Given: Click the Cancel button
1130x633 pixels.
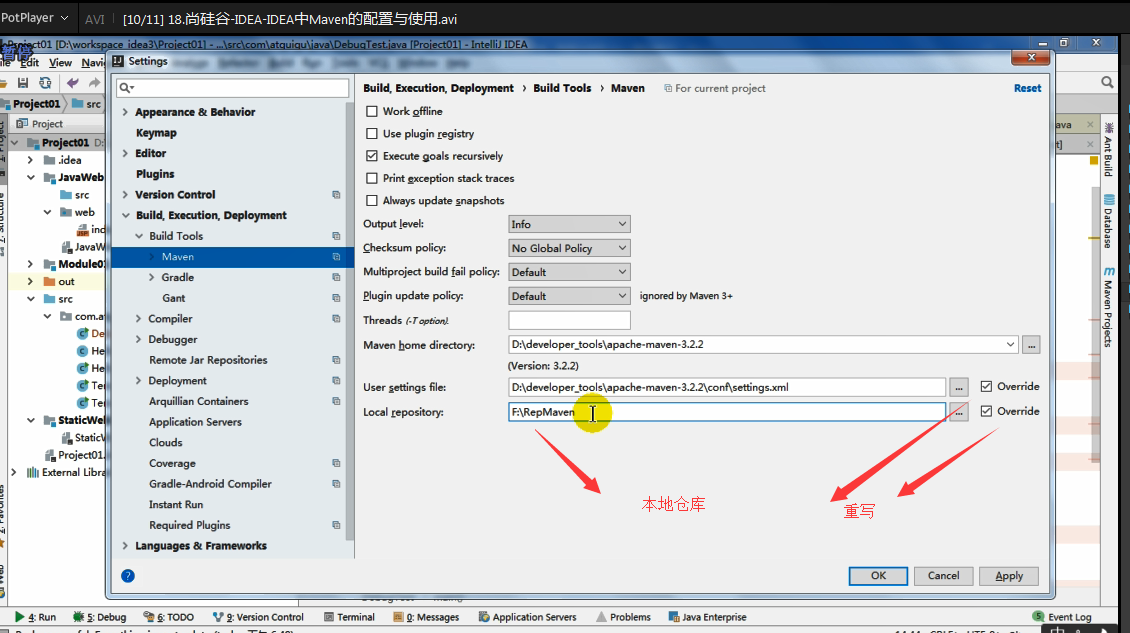Looking at the screenshot, I should (943, 575).
